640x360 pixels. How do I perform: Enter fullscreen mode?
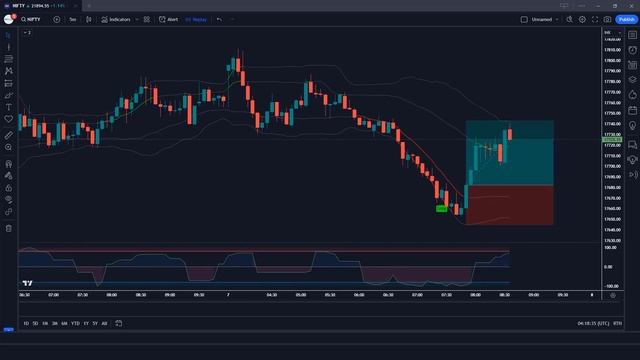[595, 19]
